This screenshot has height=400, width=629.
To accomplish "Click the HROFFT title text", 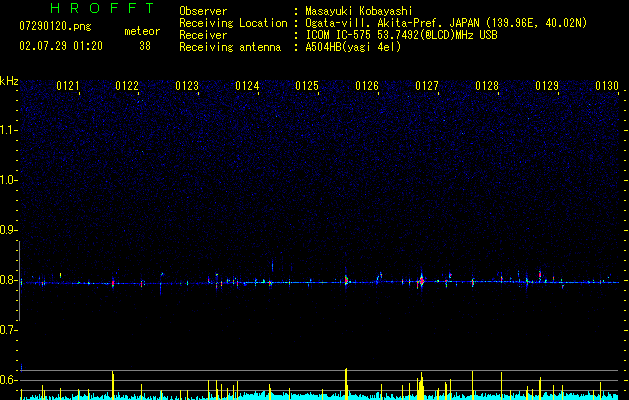I will 103,8.
